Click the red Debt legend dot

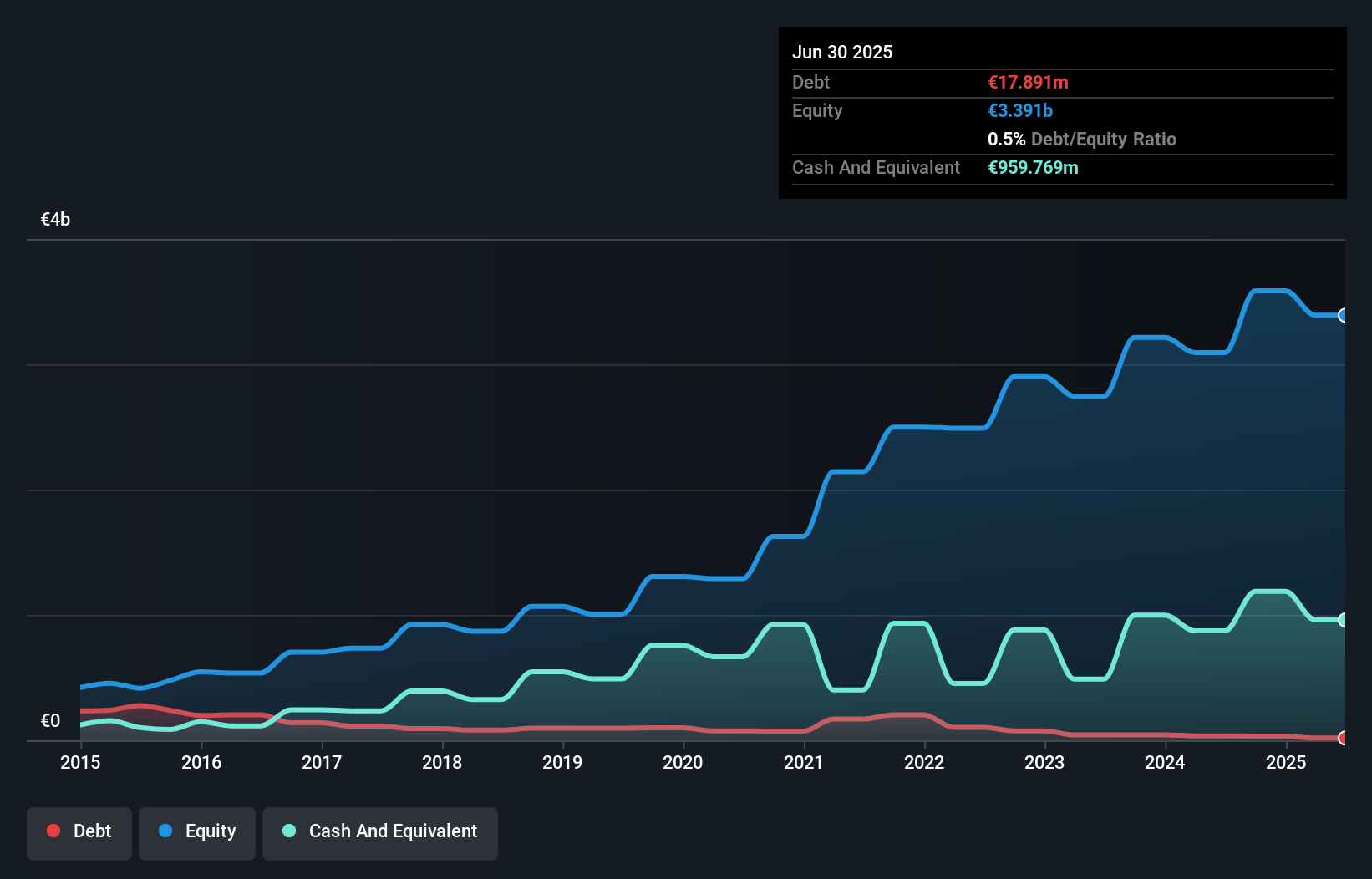point(53,831)
